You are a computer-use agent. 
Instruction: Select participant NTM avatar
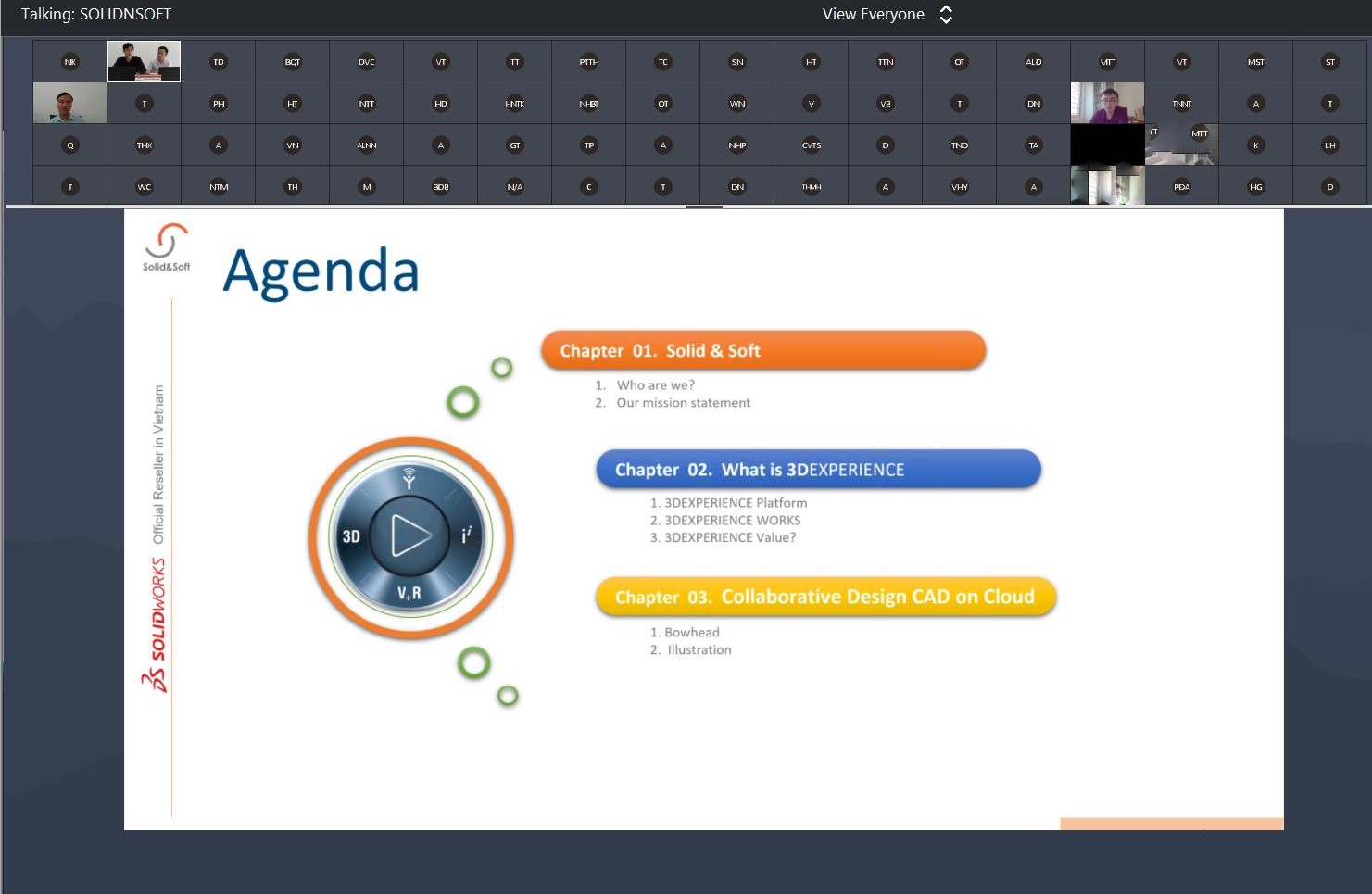pyautogui.click(x=219, y=187)
